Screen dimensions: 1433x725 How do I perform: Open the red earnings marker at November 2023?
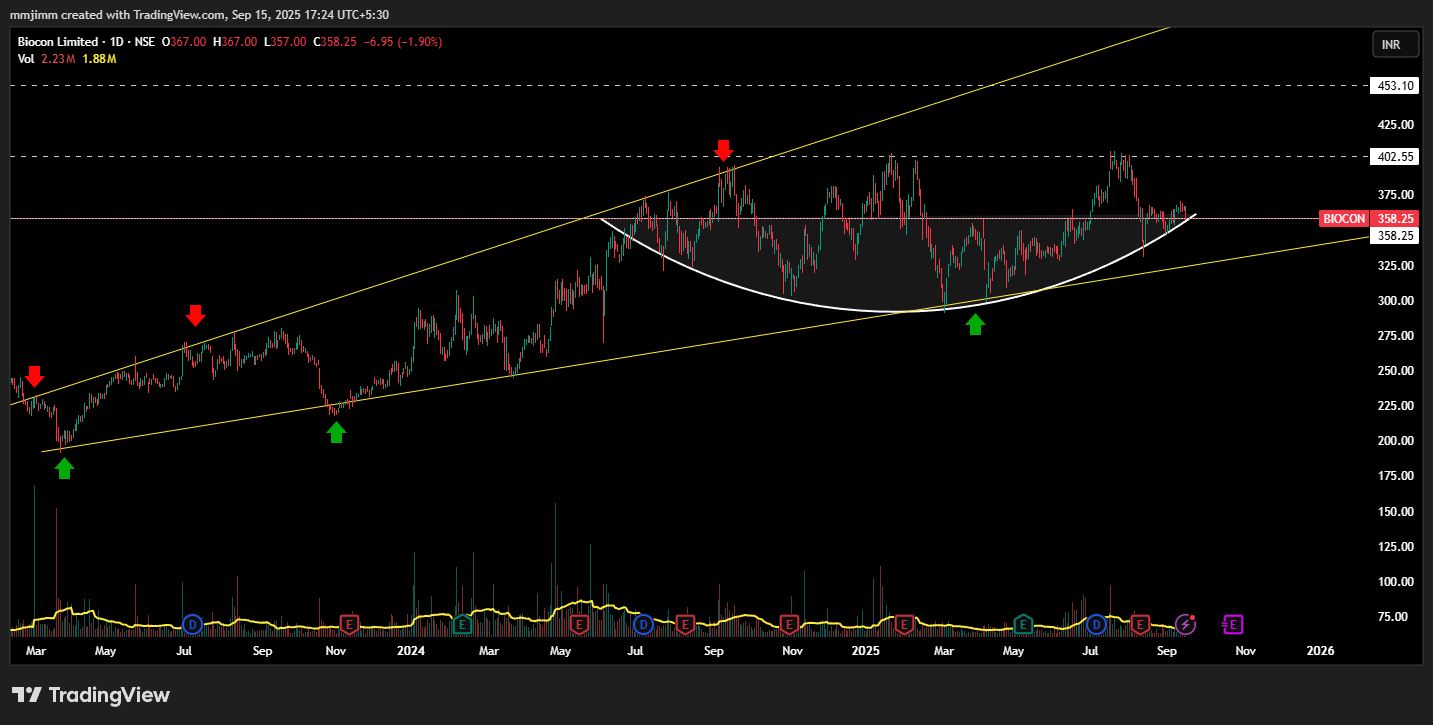click(349, 624)
